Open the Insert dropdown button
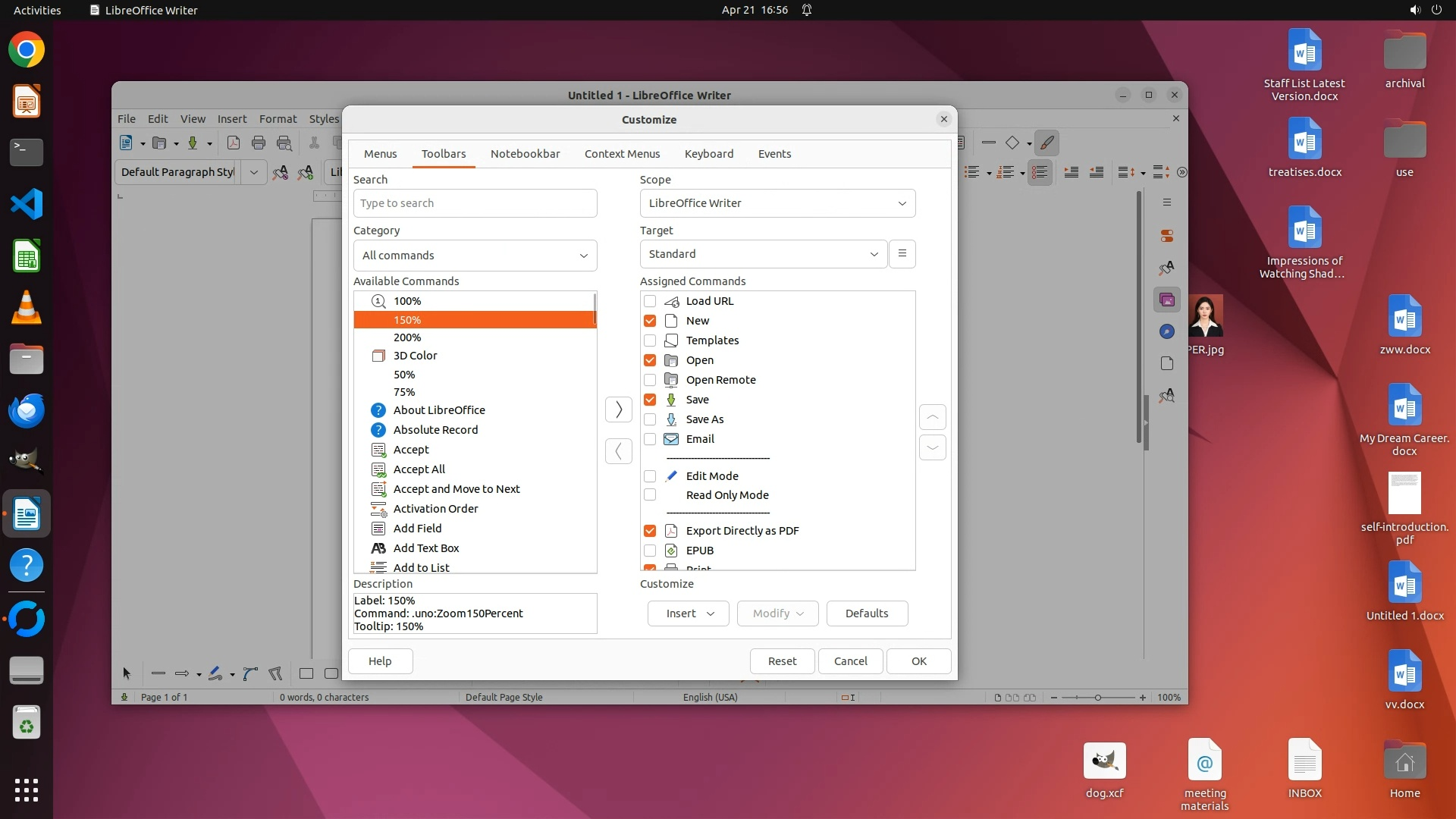The height and width of the screenshot is (819, 1456). click(x=688, y=613)
